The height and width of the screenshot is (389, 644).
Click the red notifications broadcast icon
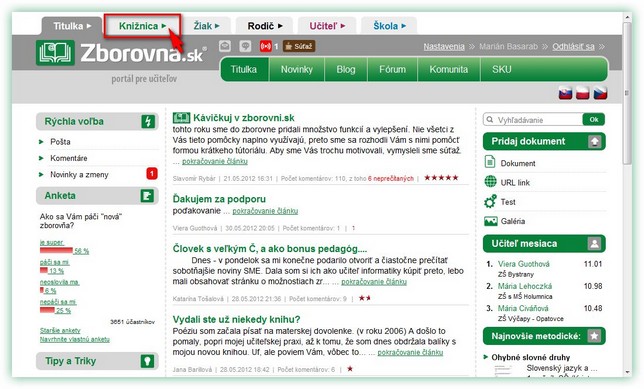[266, 46]
